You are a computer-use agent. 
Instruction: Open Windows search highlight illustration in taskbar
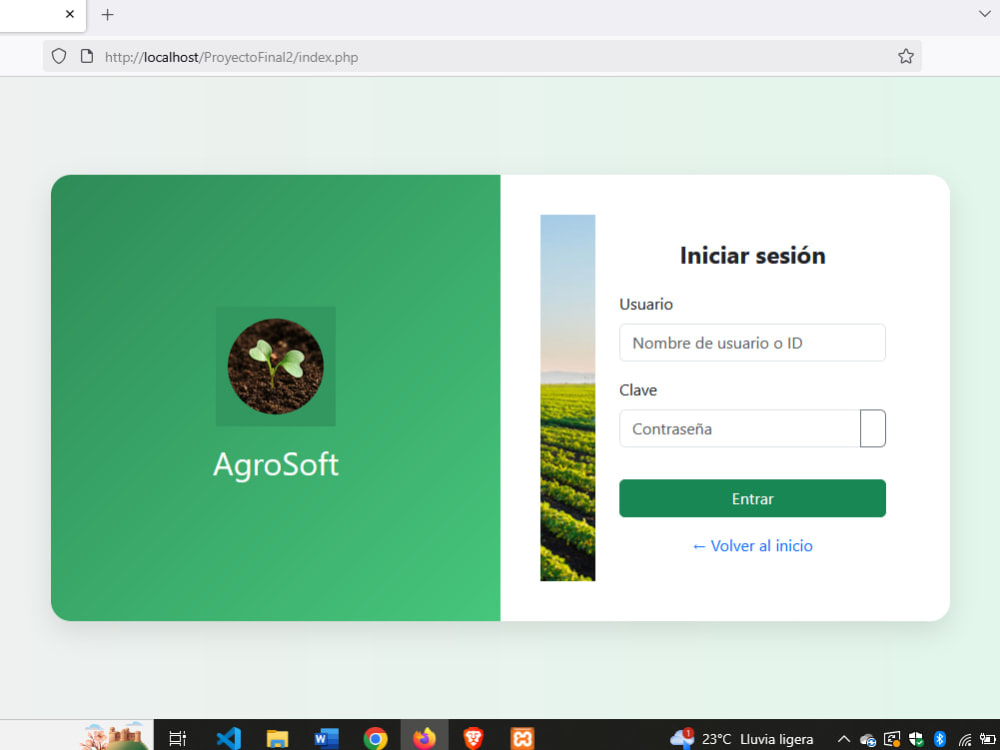pyautogui.click(x=114, y=737)
